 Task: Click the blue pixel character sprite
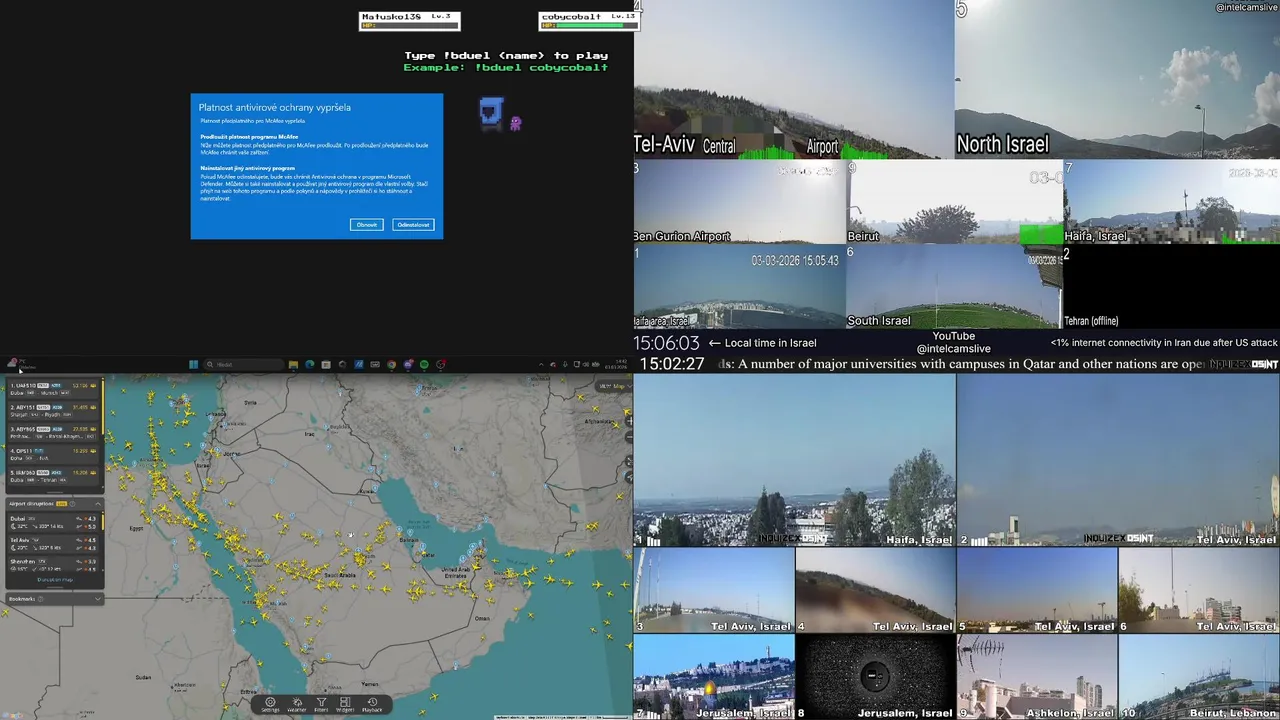[x=491, y=112]
